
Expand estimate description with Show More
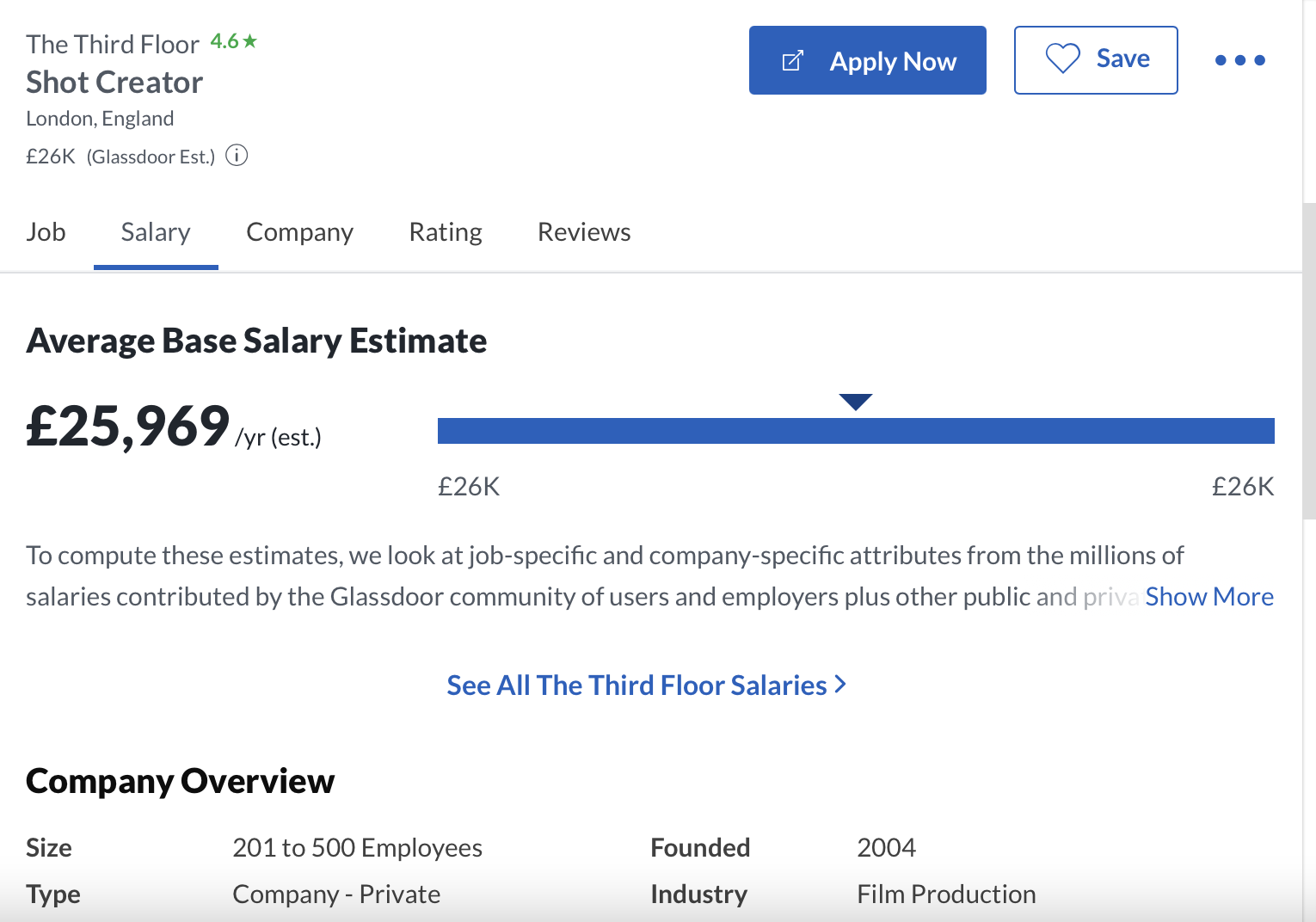(x=1209, y=597)
